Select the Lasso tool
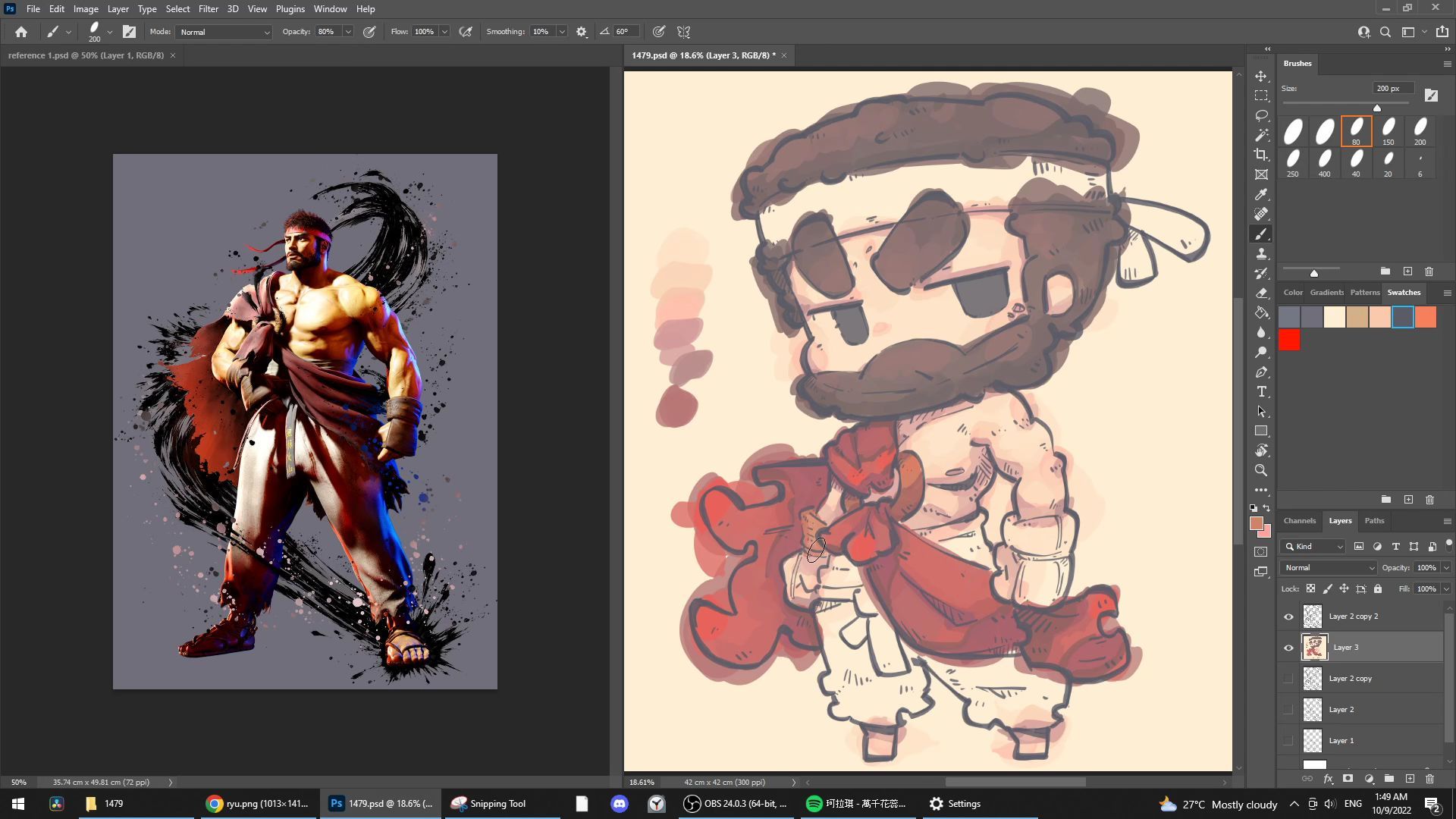Image resolution: width=1456 pixels, height=819 pixels. pyautogui.click(x=1261, y=116)
